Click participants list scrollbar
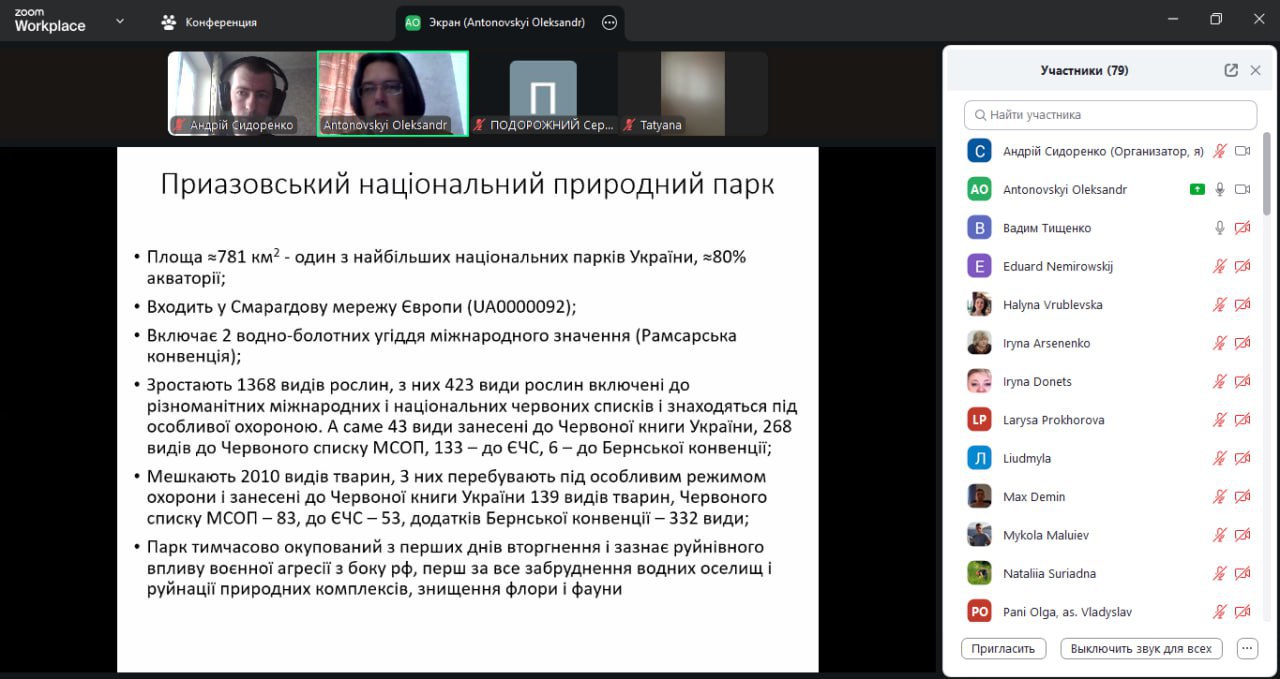The width and height of the screenshot is (1280, 679). 1268,172
